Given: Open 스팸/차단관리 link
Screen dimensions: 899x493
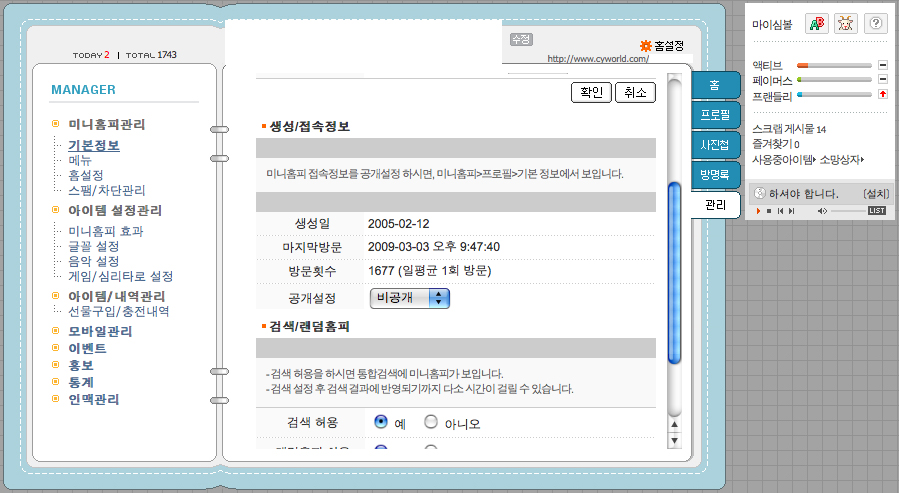Looking at the screenshot, I should click(x=107, y=190).
